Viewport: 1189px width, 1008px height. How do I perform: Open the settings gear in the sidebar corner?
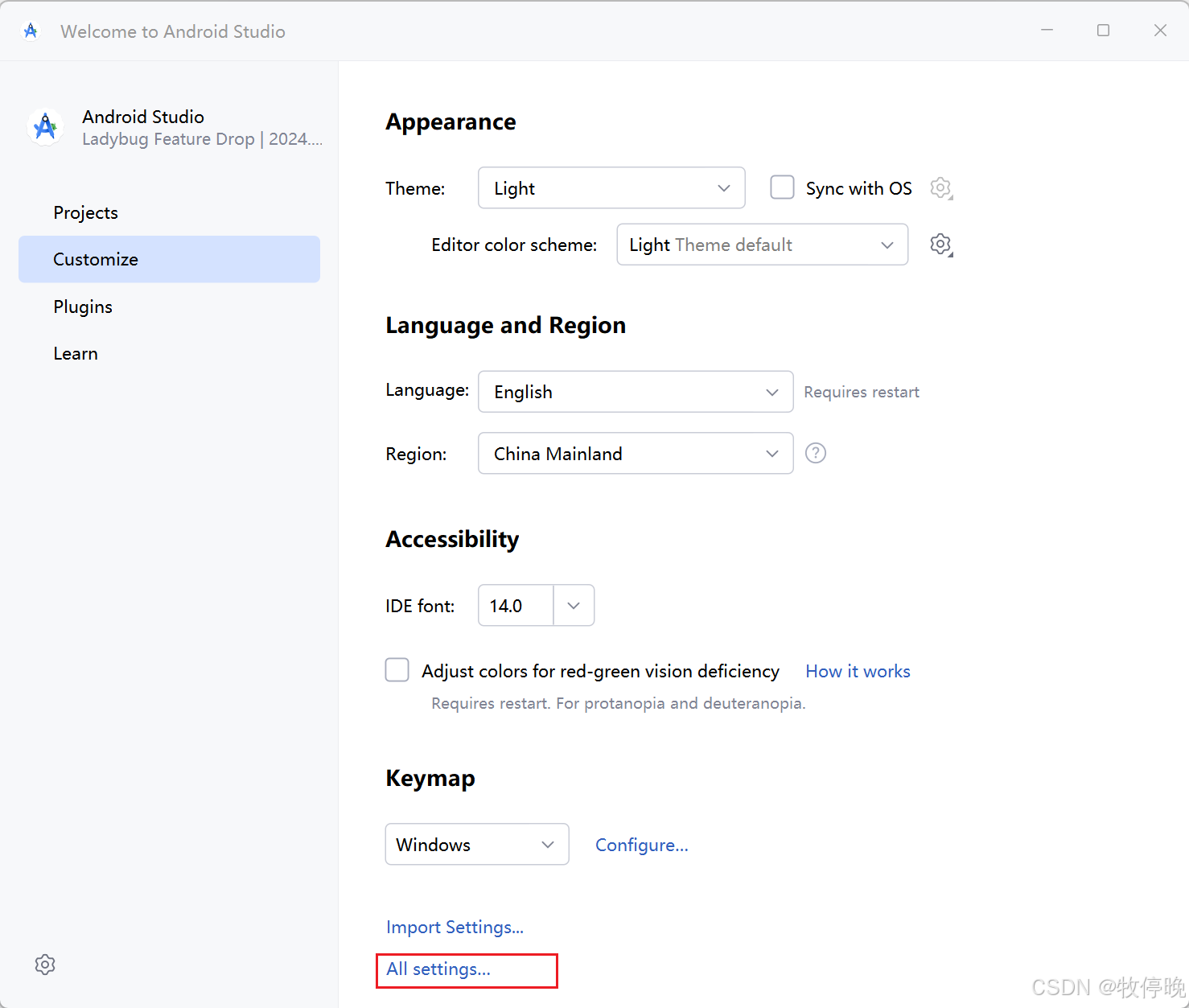pos(45,965)
